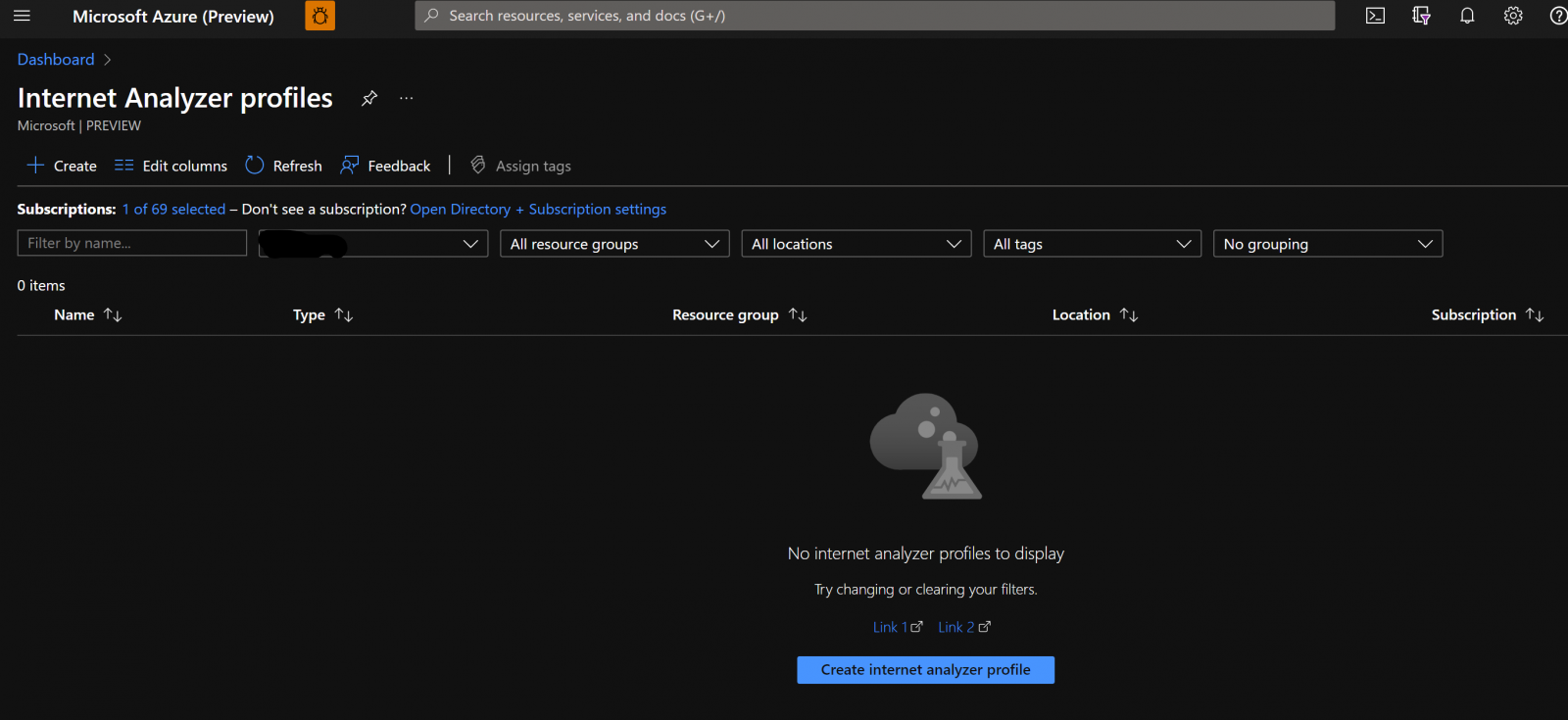Choose Edit columns in the toolbar
The width and height of the screenshot is (1568, 720).
tap(171, 166)
